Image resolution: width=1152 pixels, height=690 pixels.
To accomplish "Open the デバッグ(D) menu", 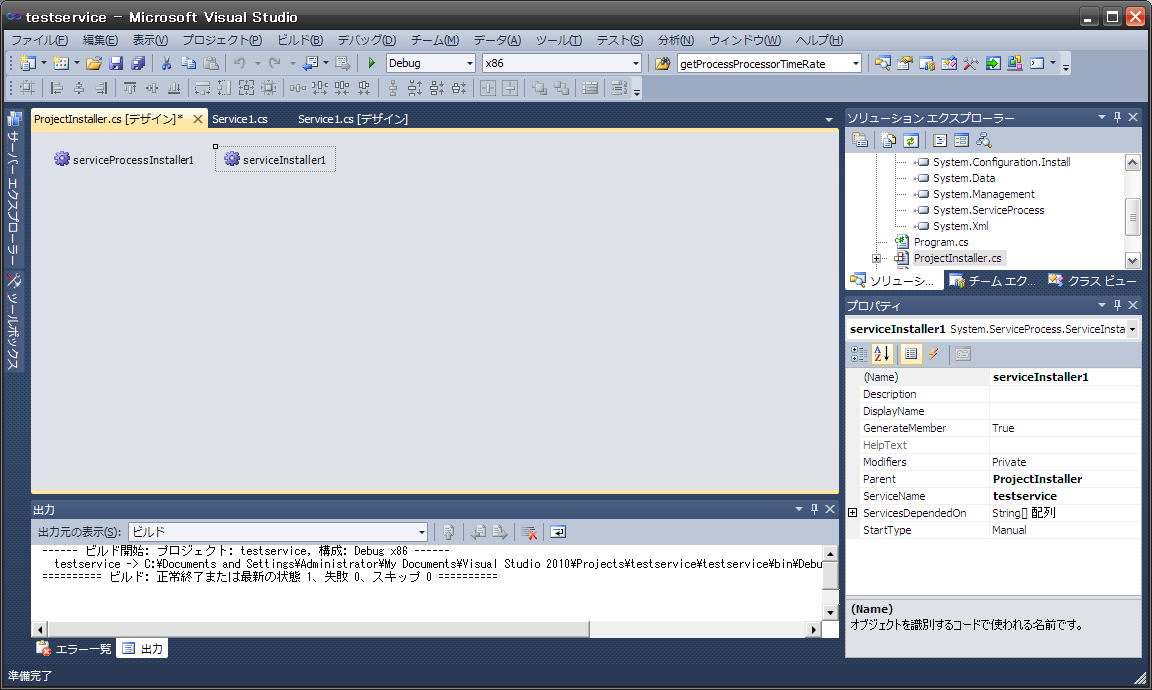I will point(367,40).
